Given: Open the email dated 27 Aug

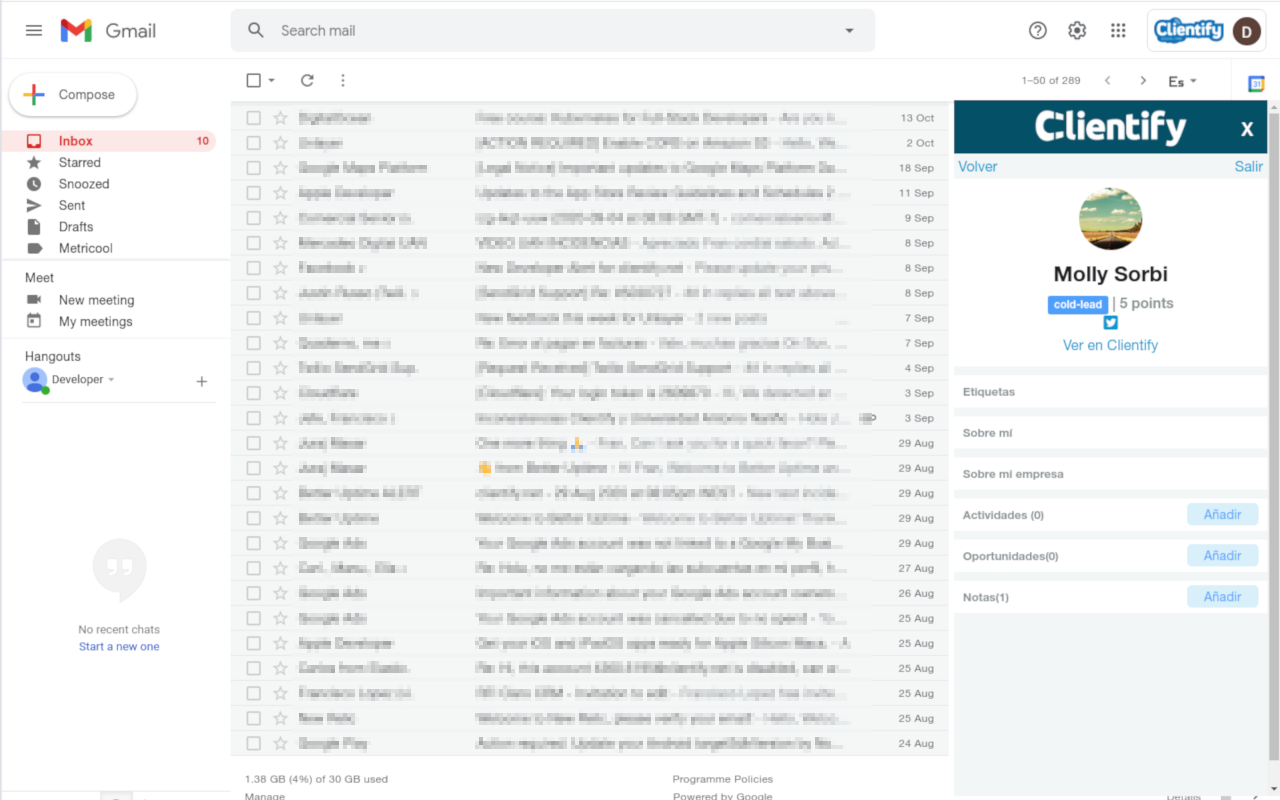Looking at the screenshot, I should (x=590, y=568).
